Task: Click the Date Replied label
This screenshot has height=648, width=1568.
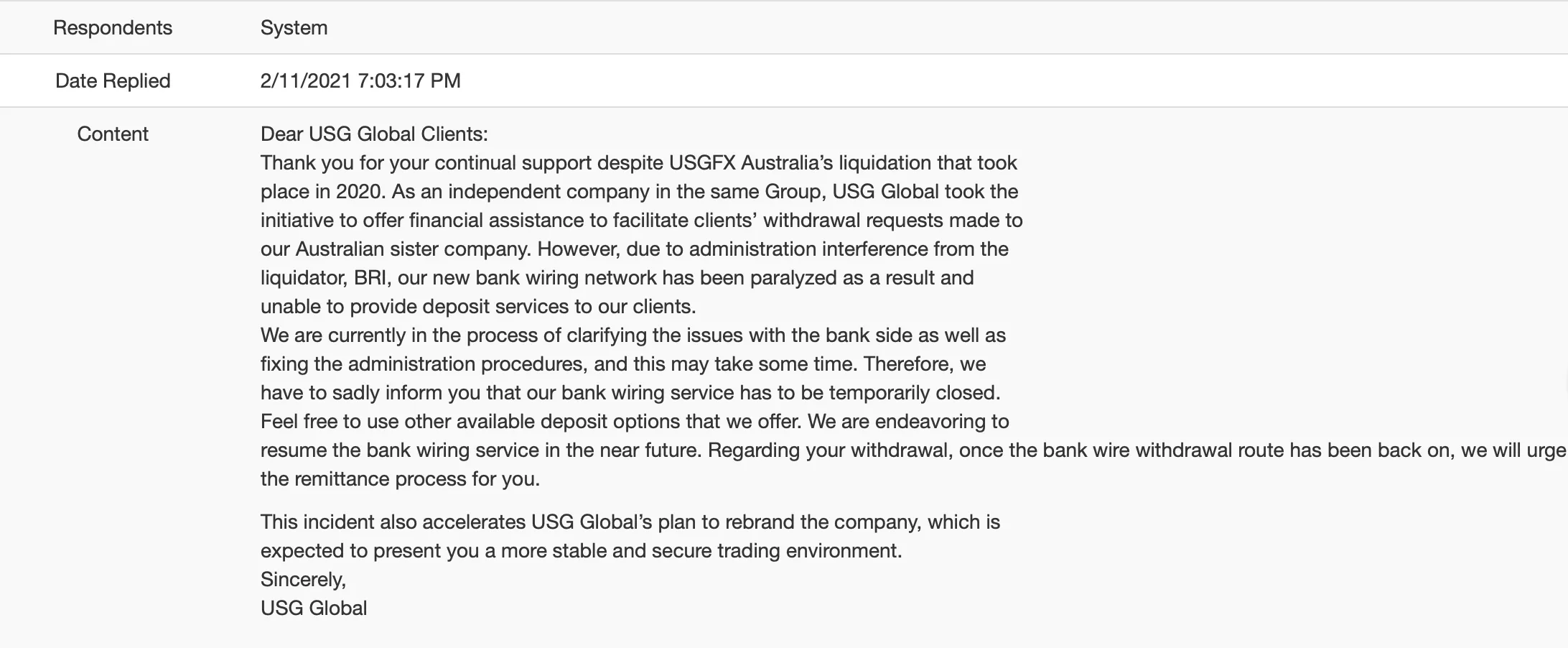Action: pyautogui.click(x=113, y=80)
